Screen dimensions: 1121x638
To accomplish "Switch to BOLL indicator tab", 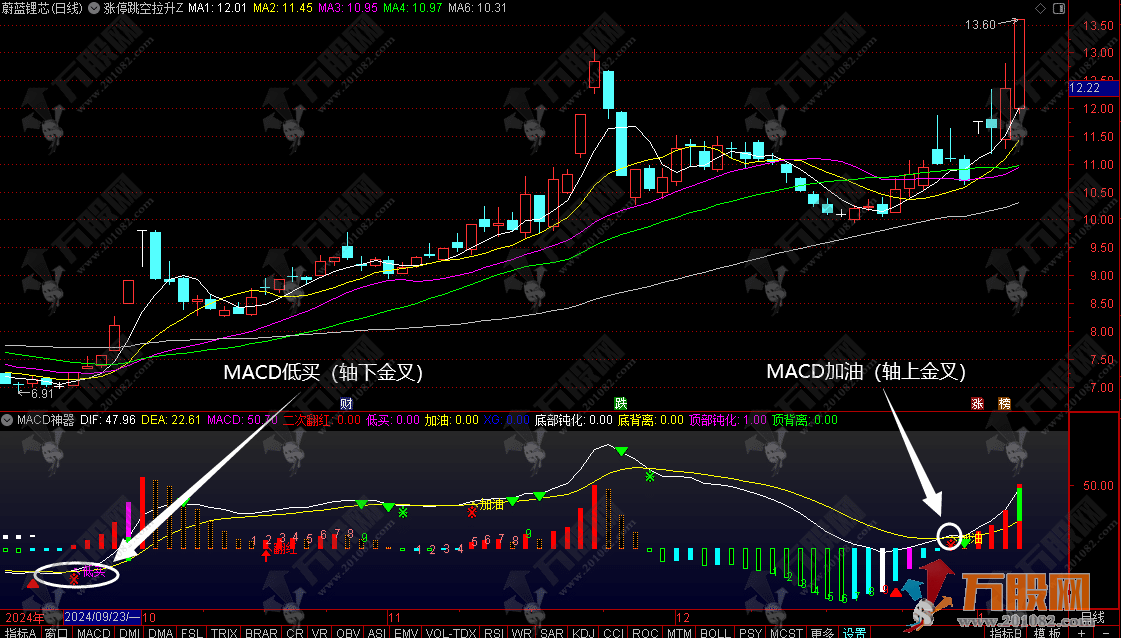I will click(x=715, y=632).
